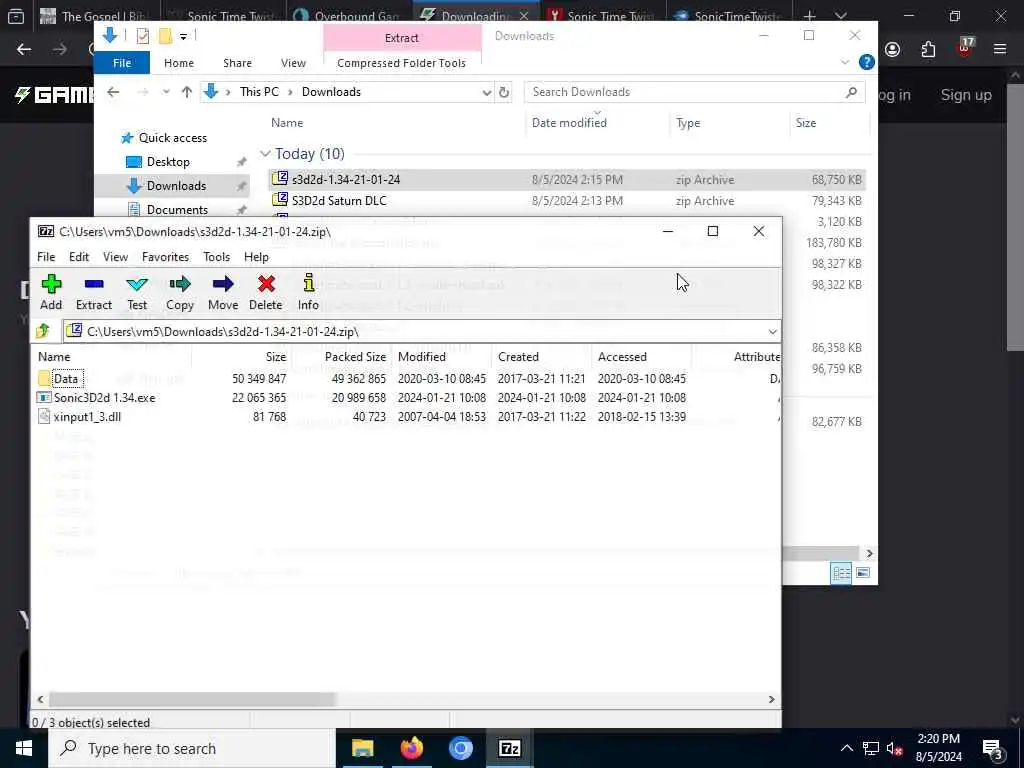Open the 7-Zip Help menu
Screen dimensions: 1024x768
tap(256, 257)
